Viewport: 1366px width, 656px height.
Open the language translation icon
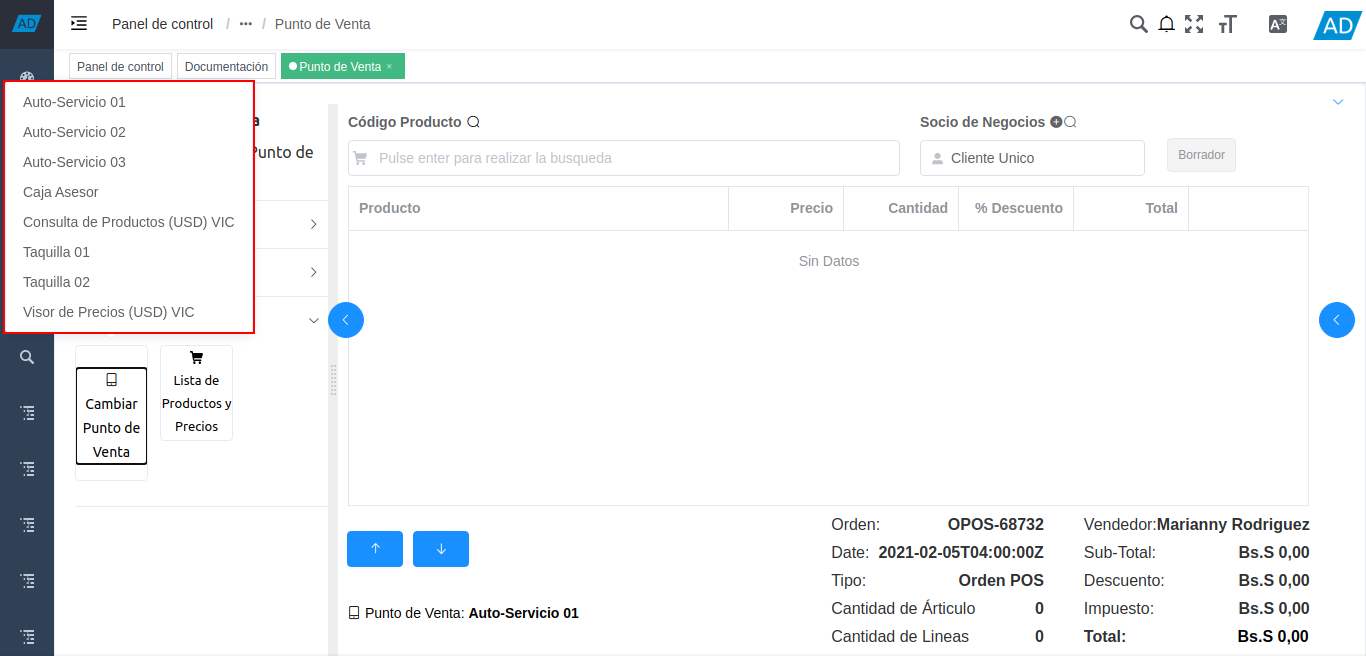(x=1277, y=24)
